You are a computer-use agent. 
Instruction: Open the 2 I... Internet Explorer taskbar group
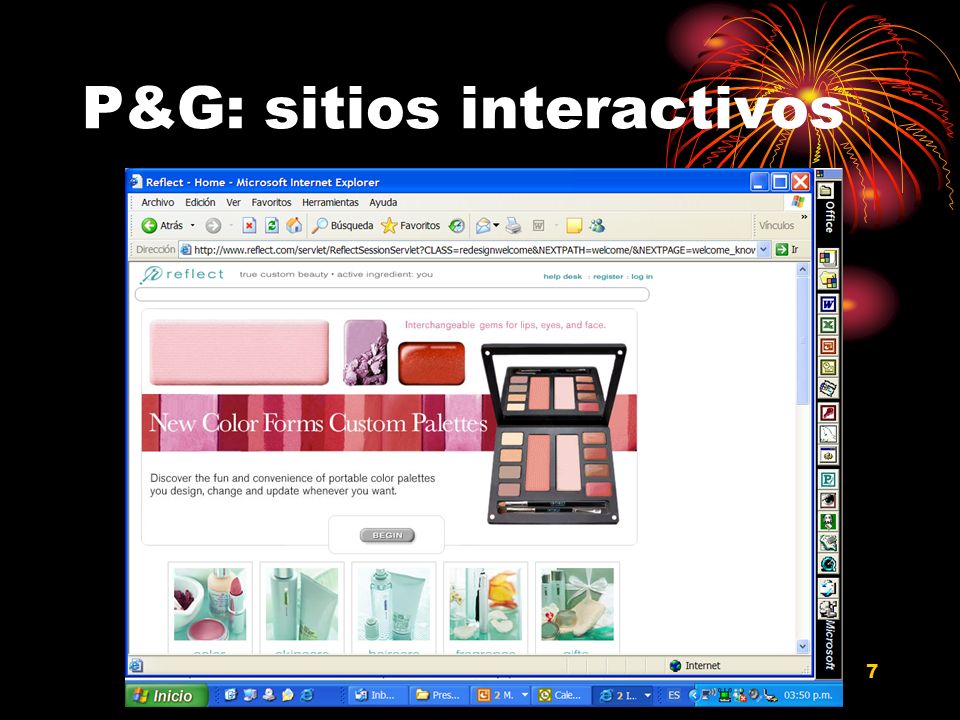624,696
